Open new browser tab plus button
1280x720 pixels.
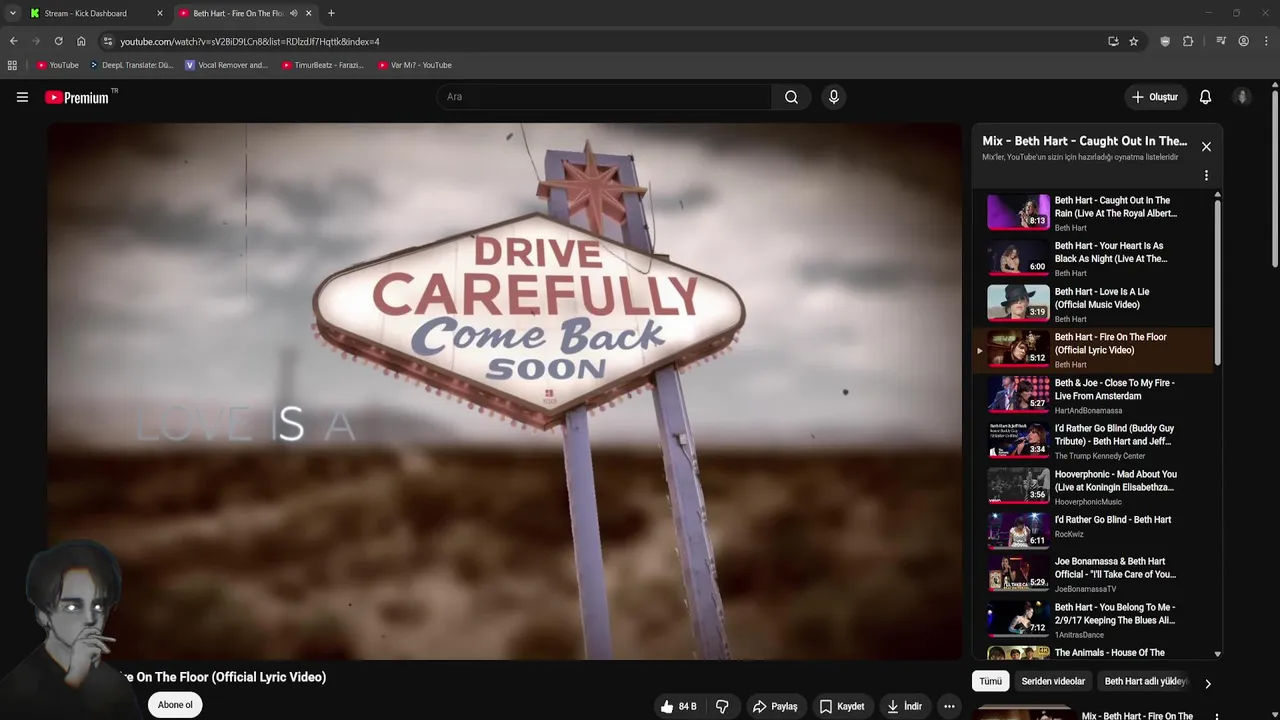point(331,13)
